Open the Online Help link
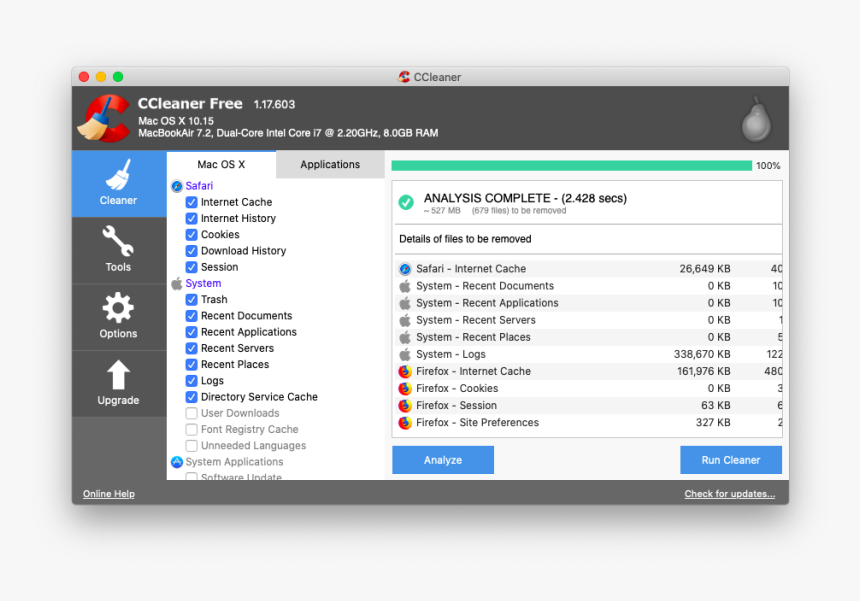 tap(109, 494)
